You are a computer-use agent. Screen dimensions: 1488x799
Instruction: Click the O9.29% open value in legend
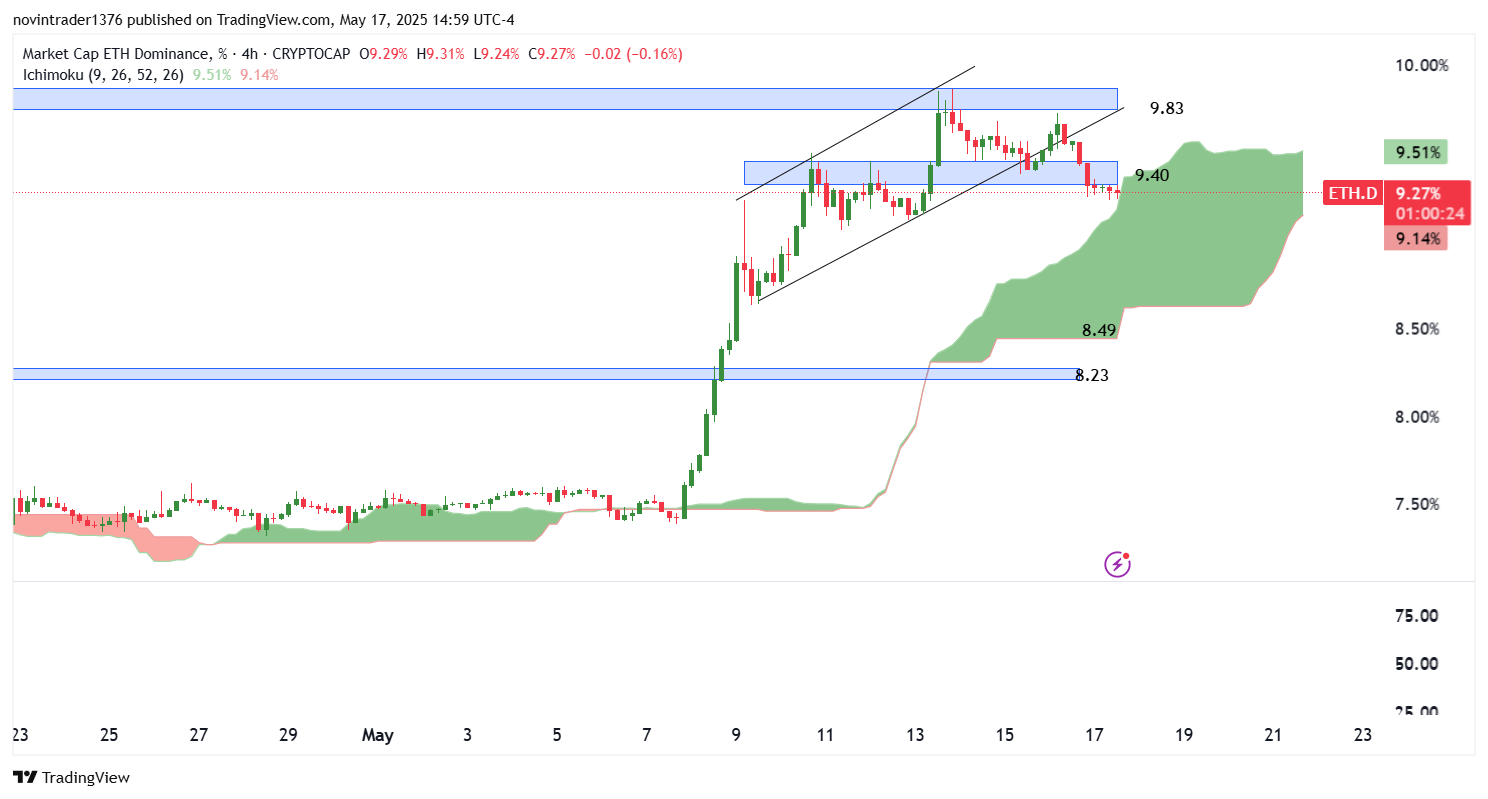click(385, 54)
